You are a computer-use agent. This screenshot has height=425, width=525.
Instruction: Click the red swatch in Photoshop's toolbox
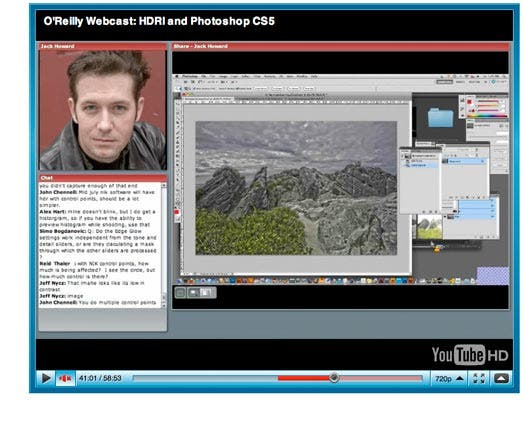pos(177,213)
